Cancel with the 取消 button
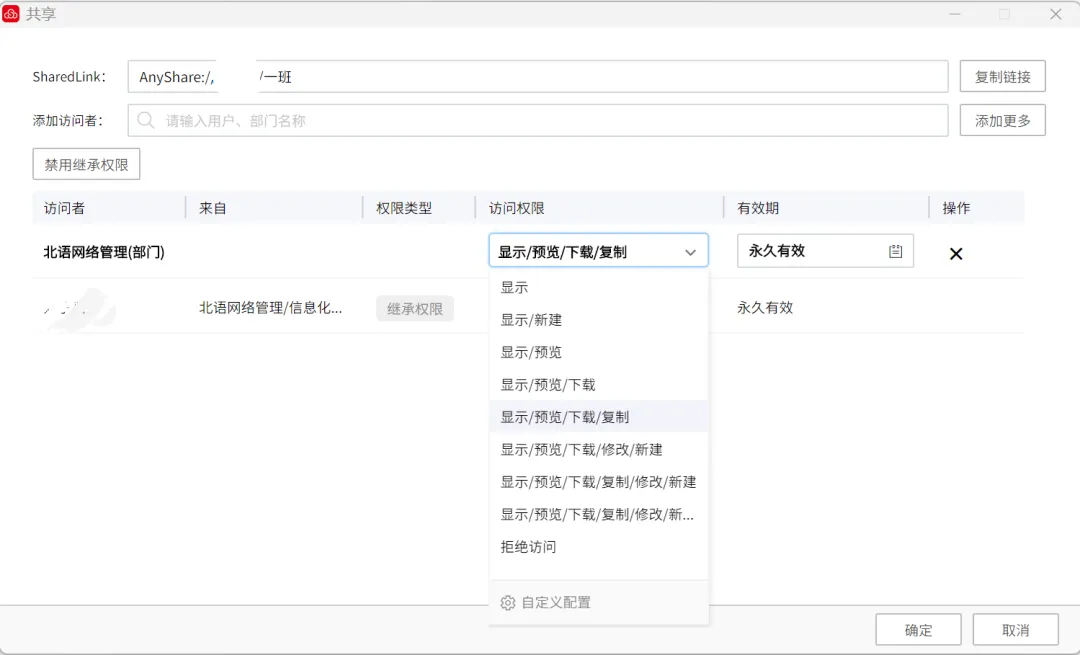Screen dimensions: 1080x655 click(1015, 630)
